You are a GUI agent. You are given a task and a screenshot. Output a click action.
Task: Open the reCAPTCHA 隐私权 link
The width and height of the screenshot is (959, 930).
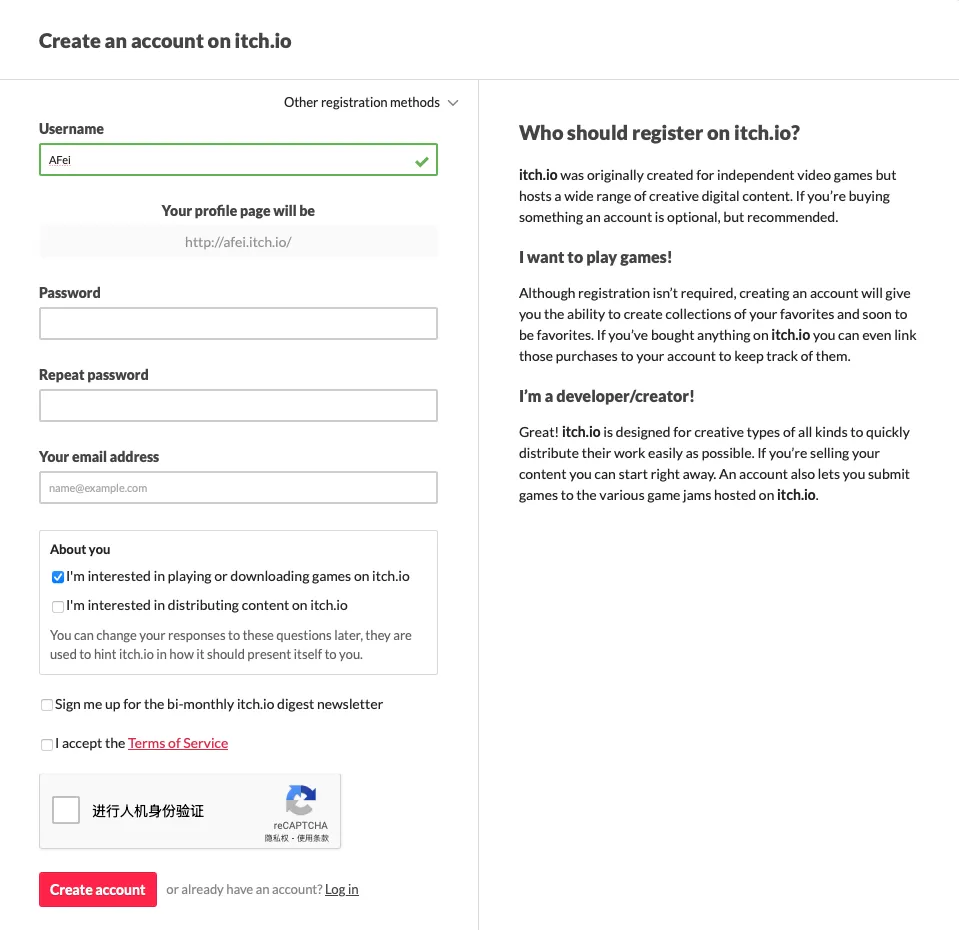click(276, 838)
